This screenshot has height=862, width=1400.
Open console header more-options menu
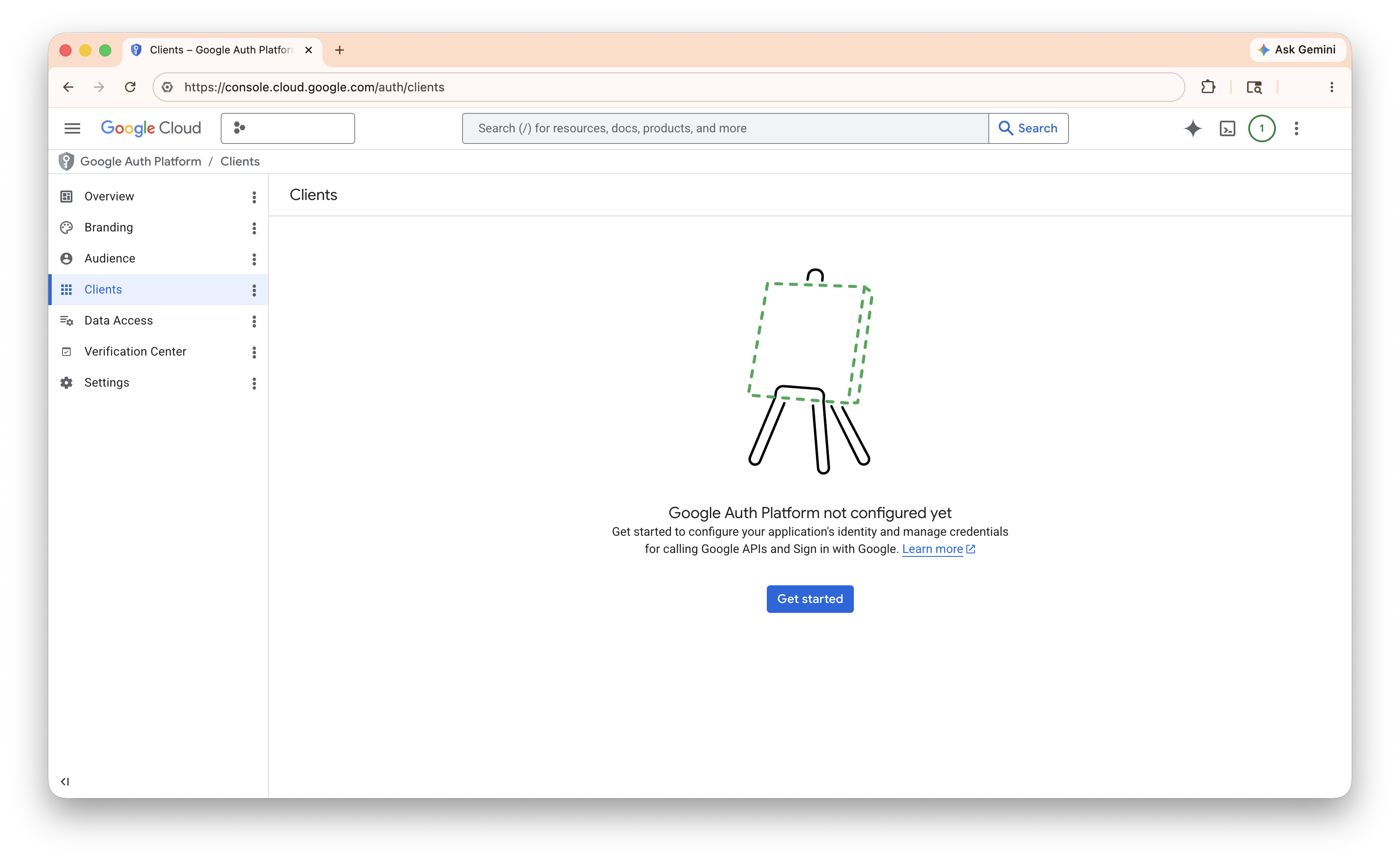click(x=1296, y=128)
